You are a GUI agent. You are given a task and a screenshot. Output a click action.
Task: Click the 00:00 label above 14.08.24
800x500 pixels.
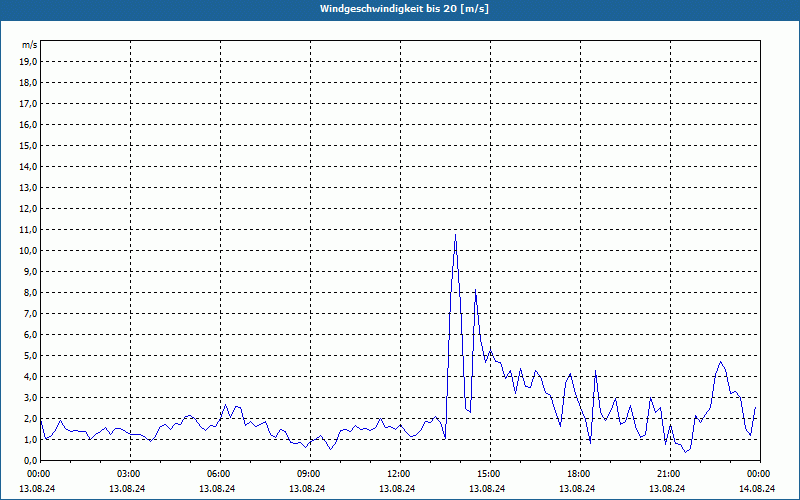758,474
